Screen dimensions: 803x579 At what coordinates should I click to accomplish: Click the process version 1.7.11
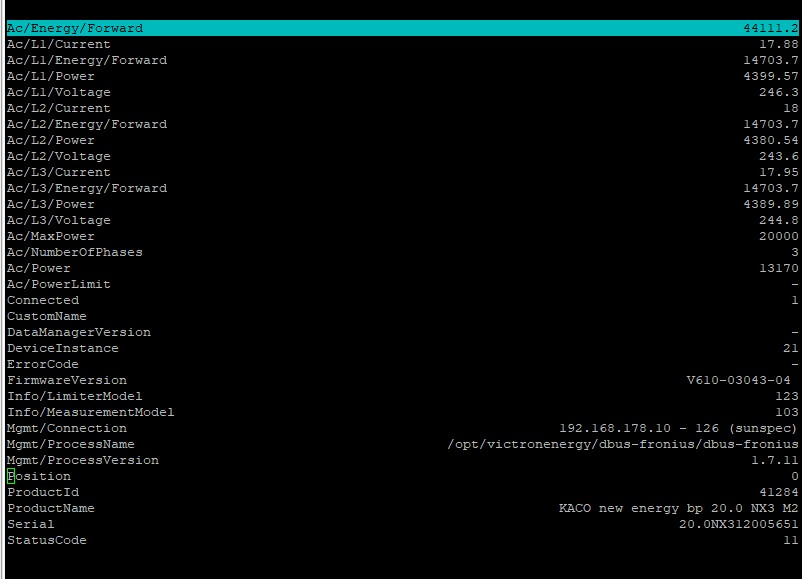pos(774,460)
